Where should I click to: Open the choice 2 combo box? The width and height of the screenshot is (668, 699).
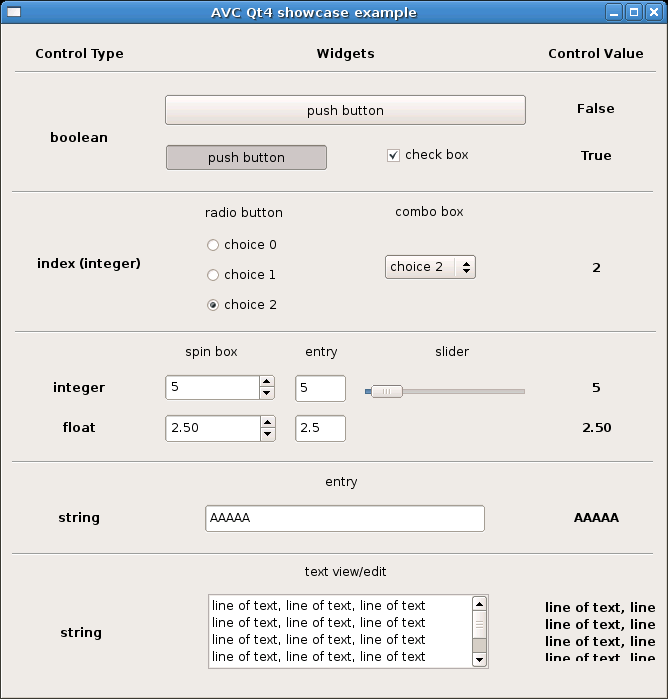tap(430, 267)
